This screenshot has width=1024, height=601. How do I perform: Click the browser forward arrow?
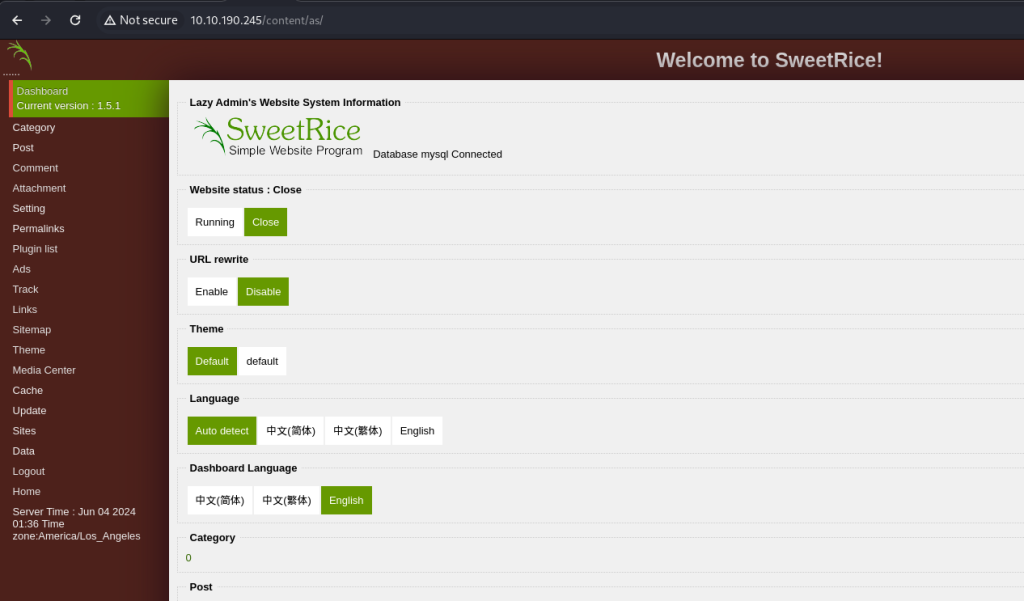coord(46,20)
